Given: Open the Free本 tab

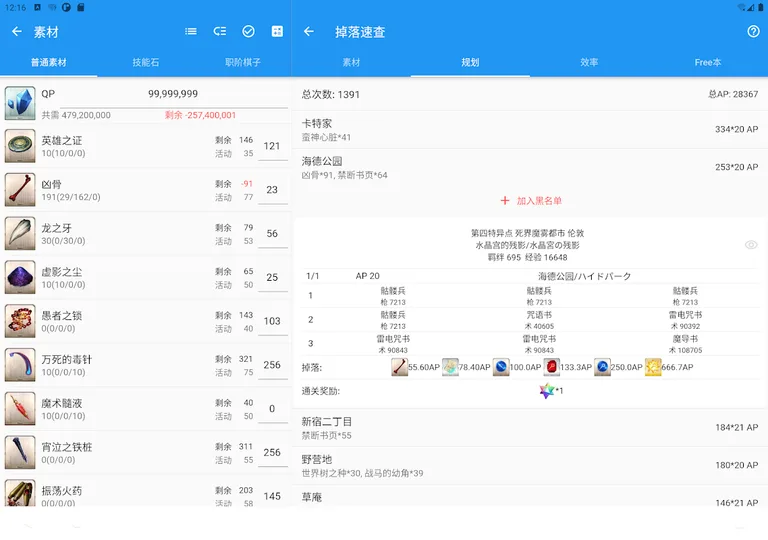Looking at the screenshot, I should [x=708, y=62].
